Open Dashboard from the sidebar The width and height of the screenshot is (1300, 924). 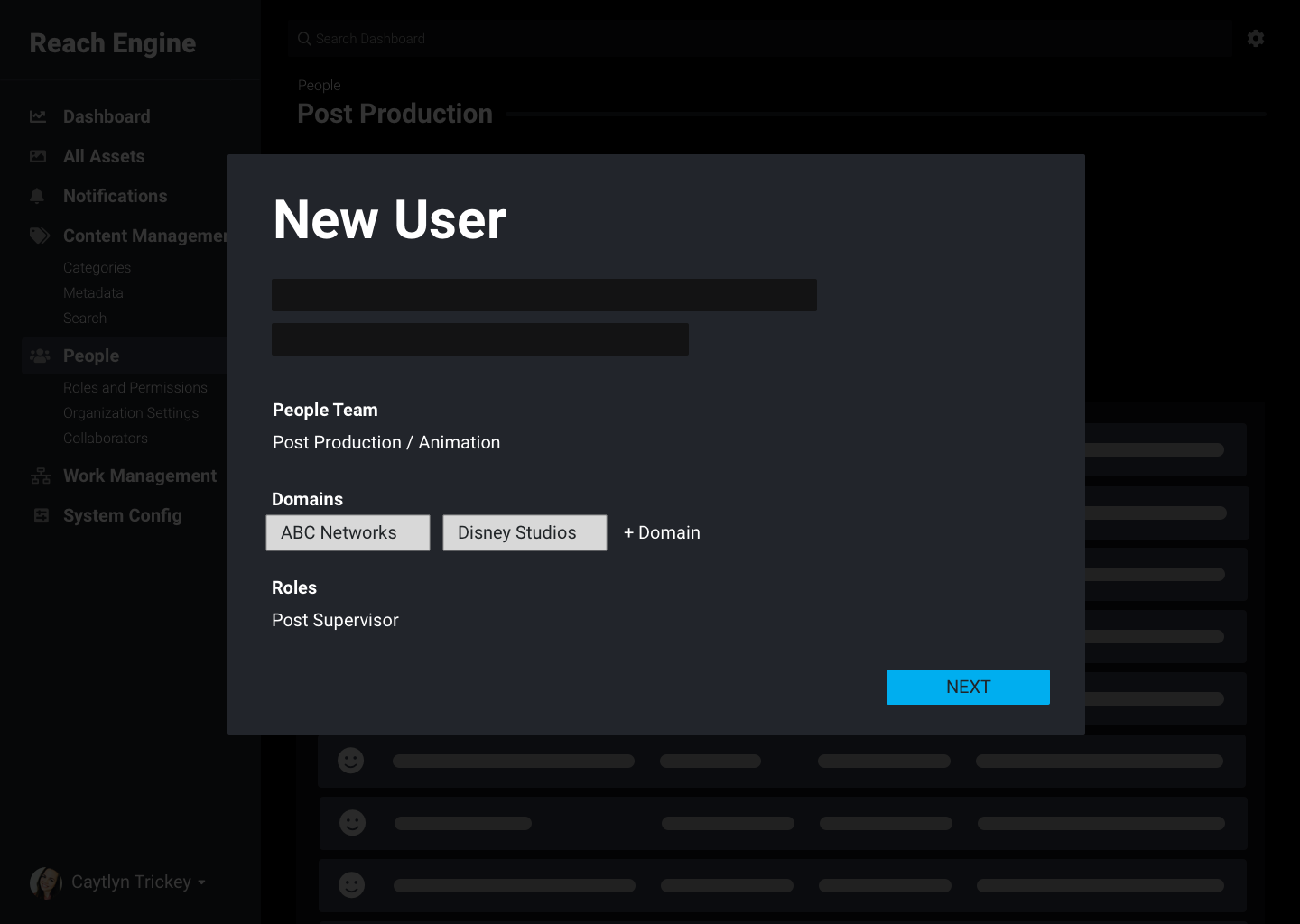(x=107, y=116)
